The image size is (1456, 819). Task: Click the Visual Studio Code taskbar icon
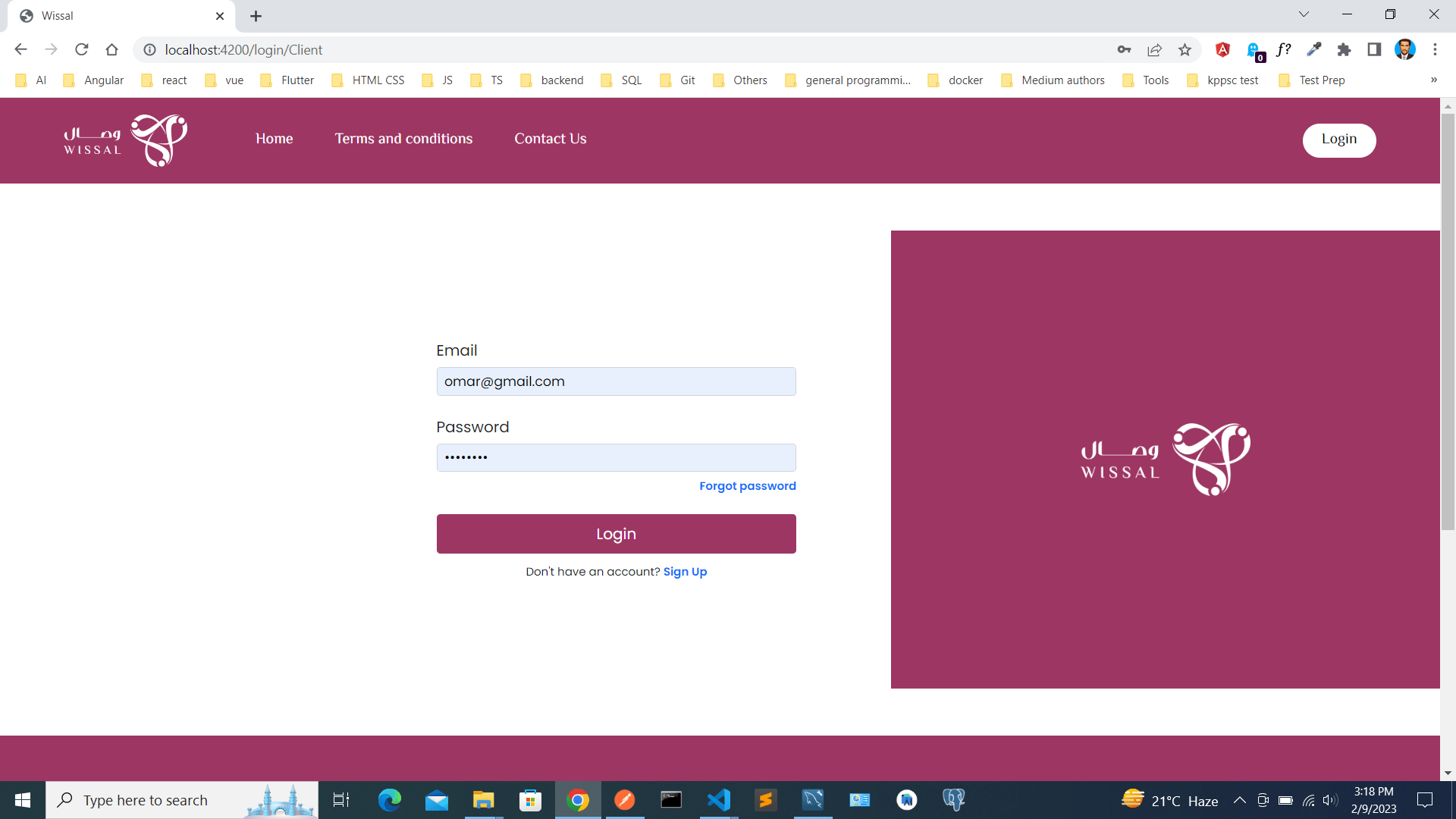click(x=718, y=799)
